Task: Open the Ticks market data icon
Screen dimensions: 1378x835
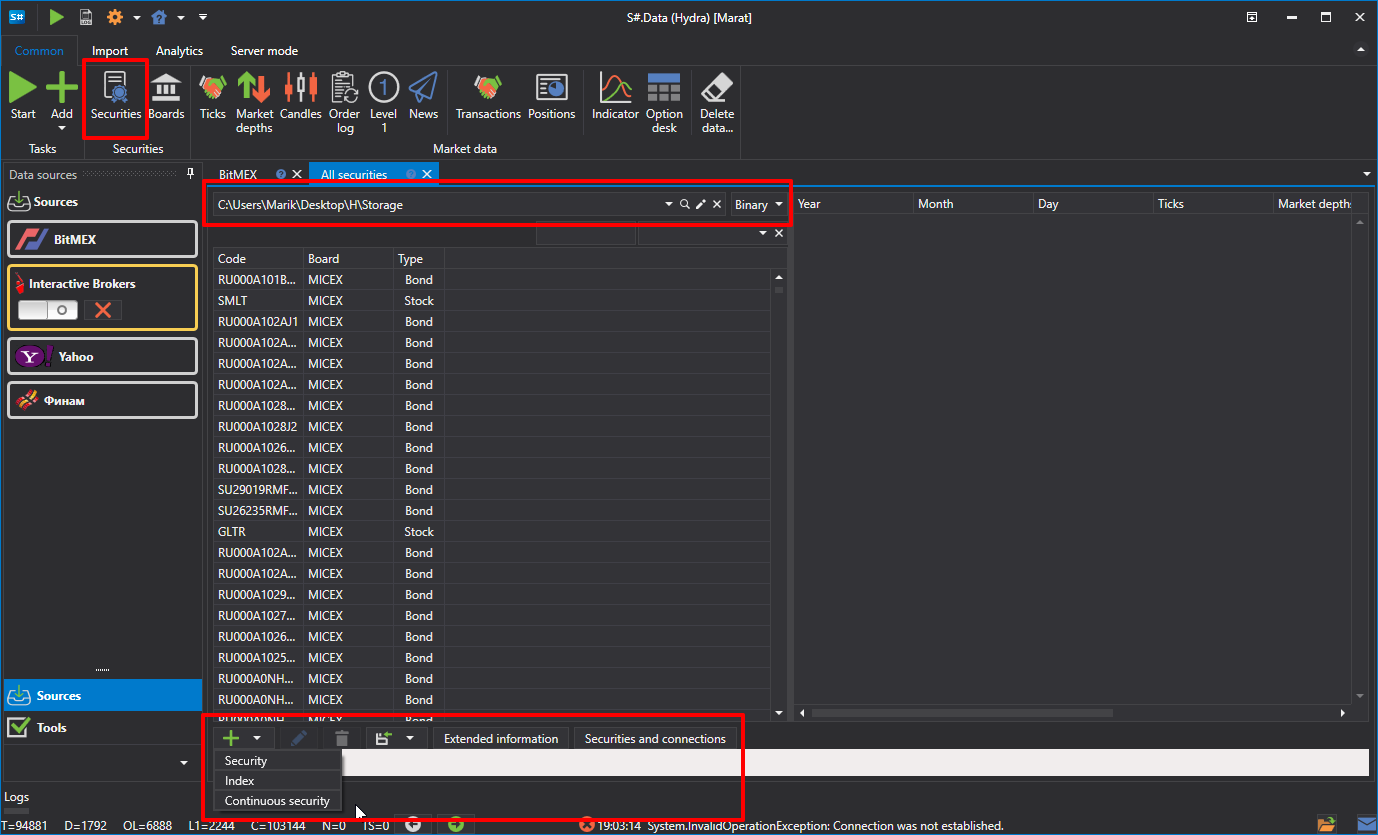Action: pos(213,97)
